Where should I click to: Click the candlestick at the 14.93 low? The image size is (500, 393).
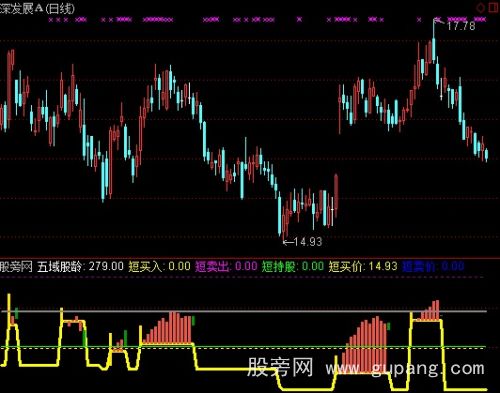[x=284, y=223]
